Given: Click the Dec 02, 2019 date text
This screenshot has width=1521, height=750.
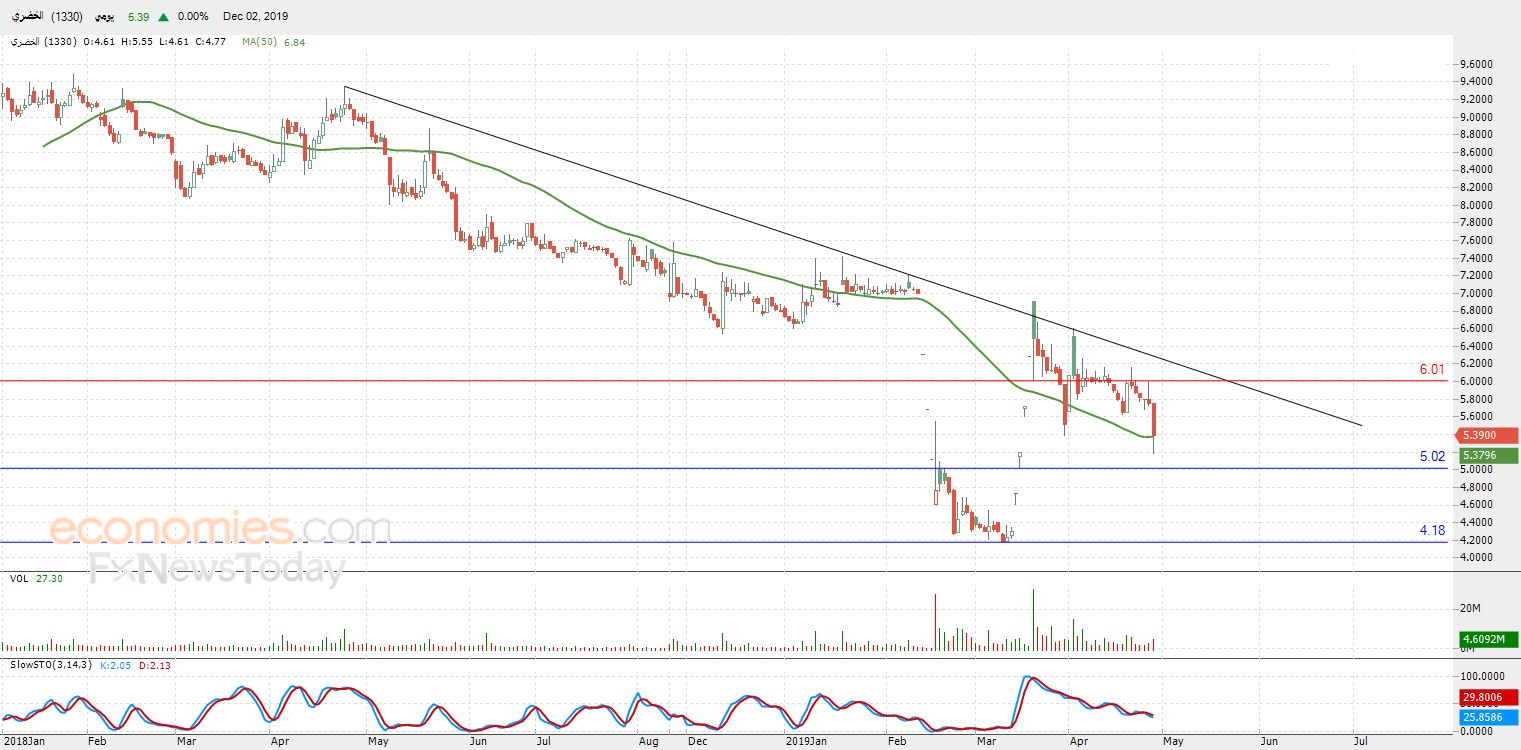Looking at the screenshot, I should click(257, 17).
